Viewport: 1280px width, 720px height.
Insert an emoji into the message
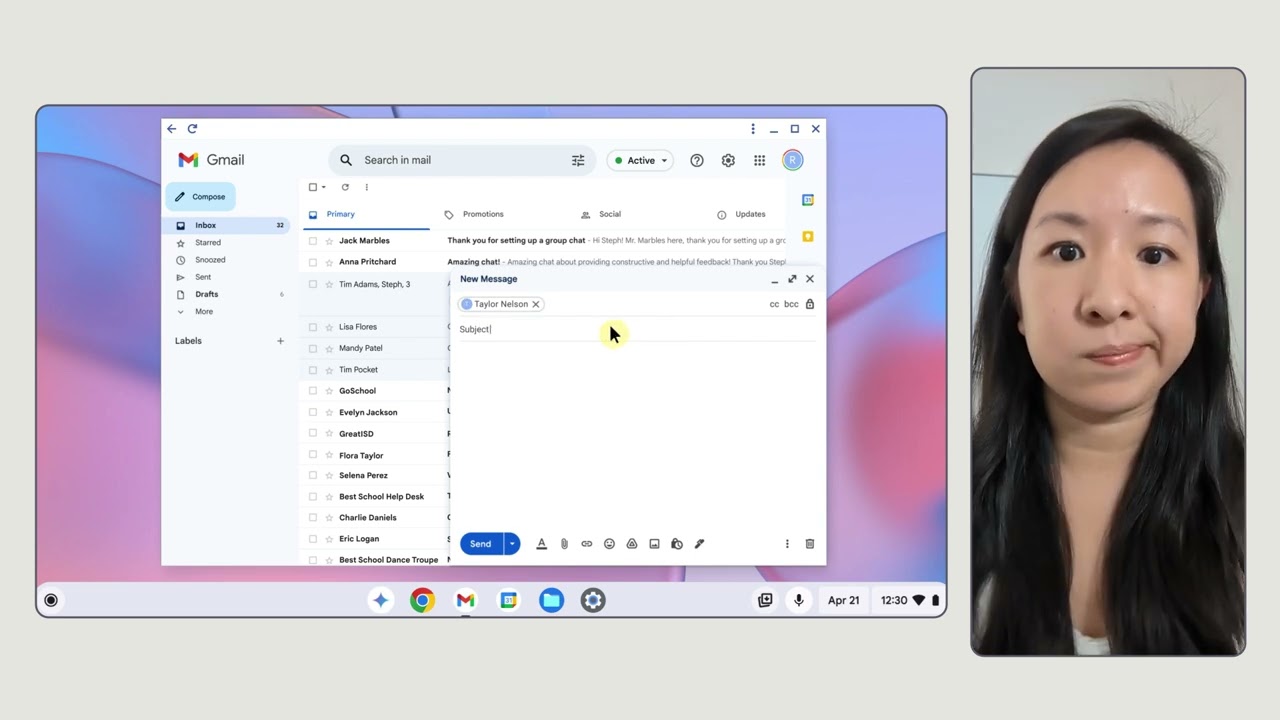coord(609,543)
